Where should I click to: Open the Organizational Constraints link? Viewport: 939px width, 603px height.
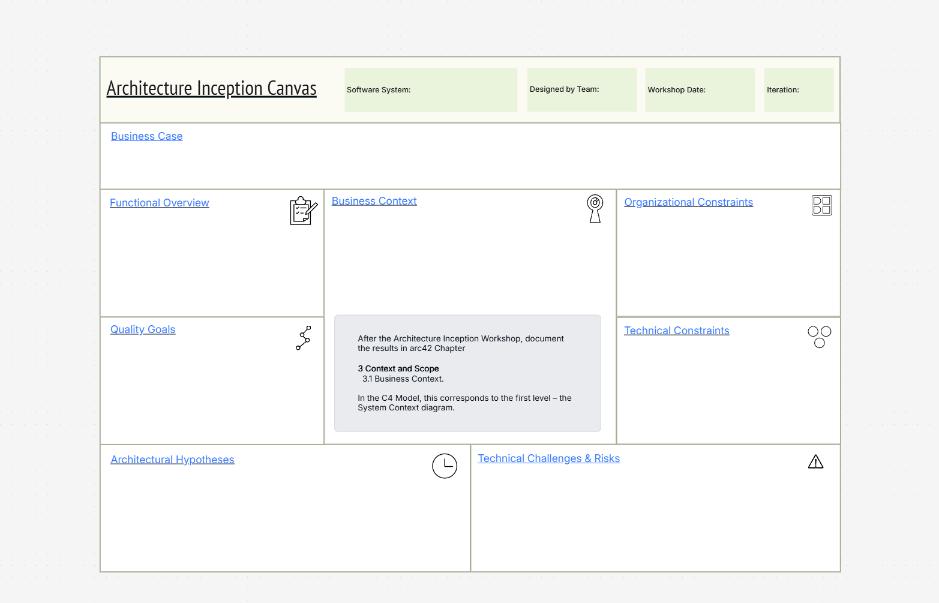click(688, 202)
